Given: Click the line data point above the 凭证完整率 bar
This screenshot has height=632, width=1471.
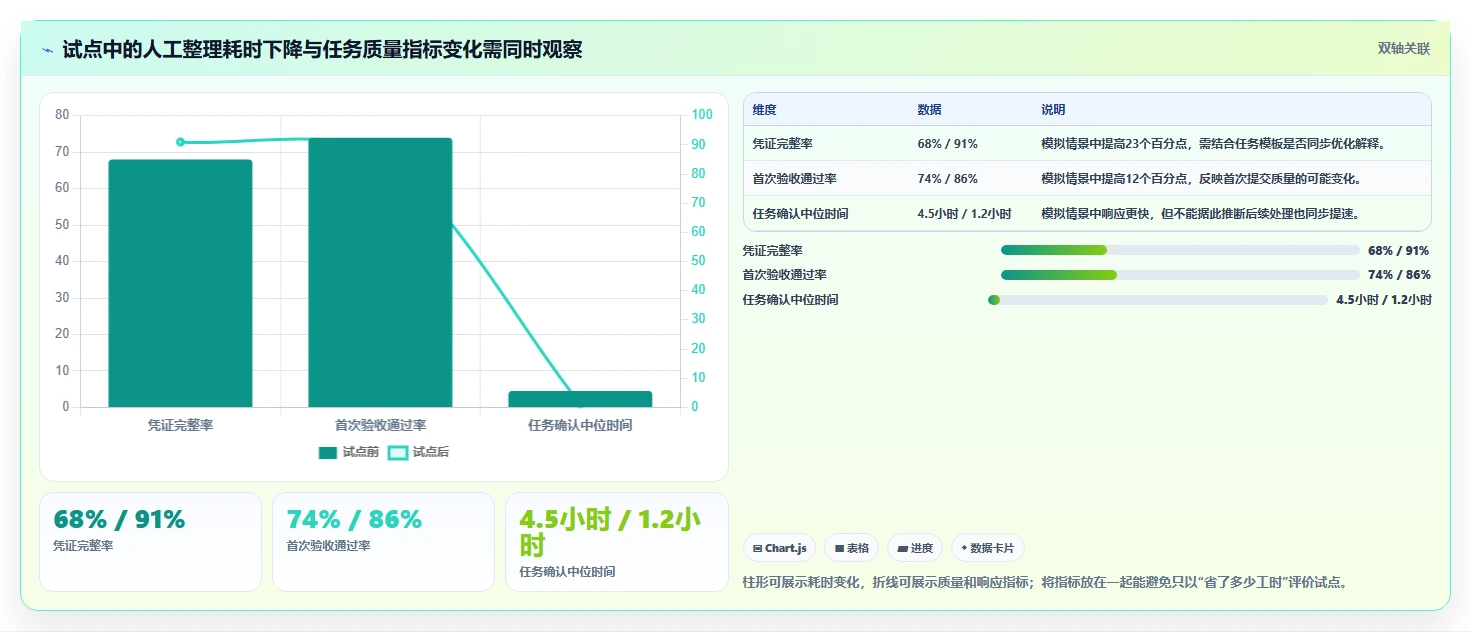Looking at the screenshot, I should click(180, 142).
